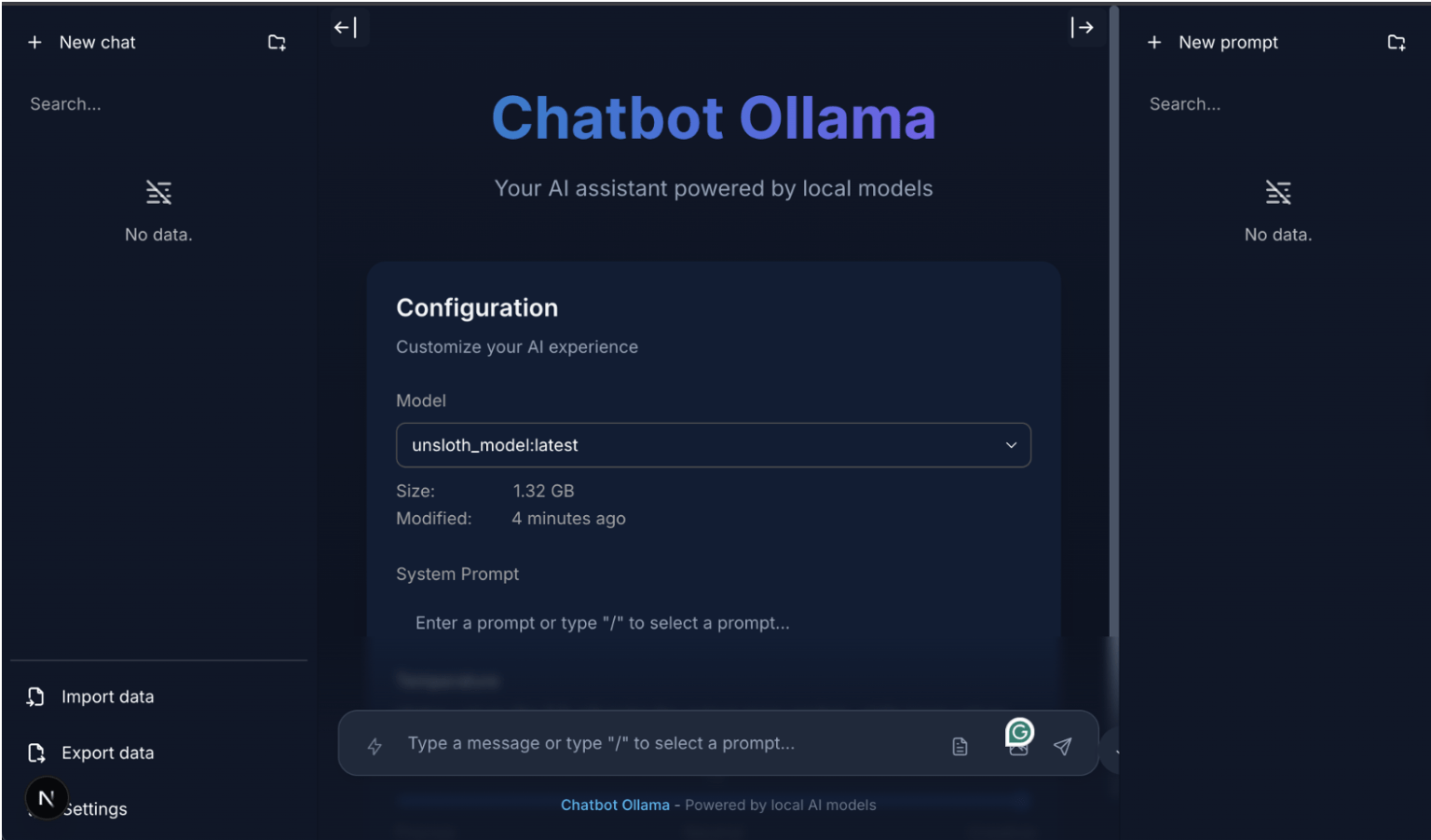Click the chat Search field on left

click(158, 104)
